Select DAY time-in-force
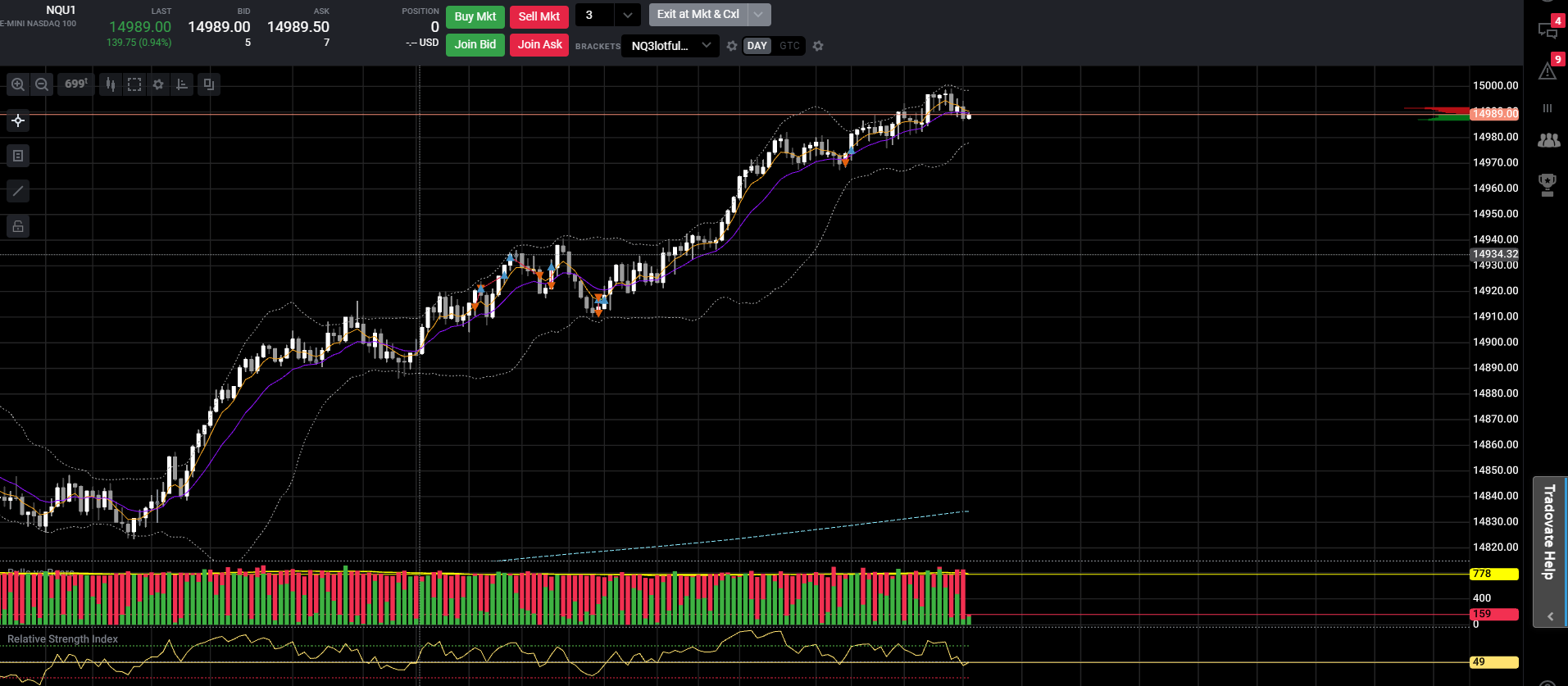Screen dimensions: 1568x686 pos(757,46)
